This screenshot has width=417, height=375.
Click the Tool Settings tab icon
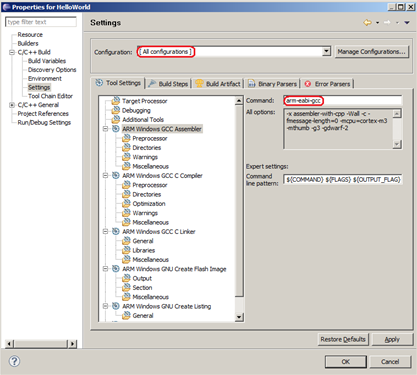click(99, 83)
